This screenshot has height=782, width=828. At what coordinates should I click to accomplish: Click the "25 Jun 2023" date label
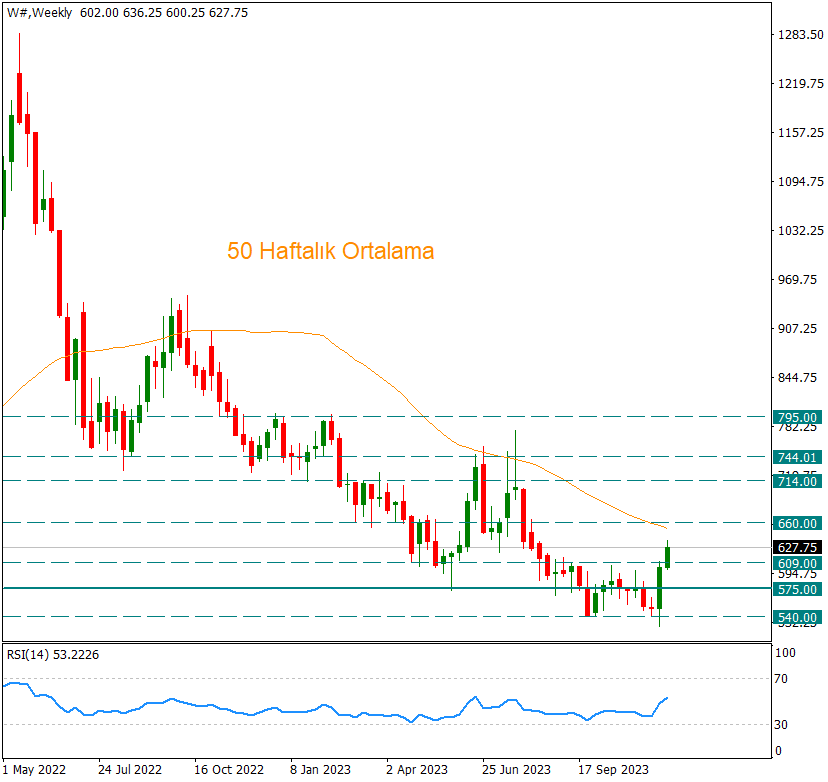tap(516, 770)
